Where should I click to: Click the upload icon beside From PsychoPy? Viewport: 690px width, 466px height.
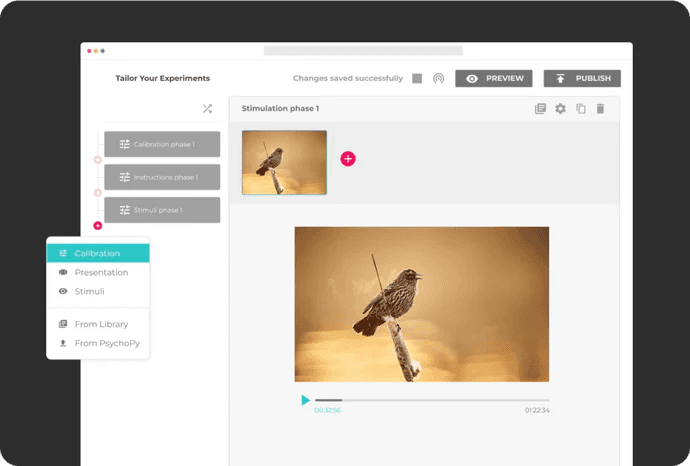tap(63, 343)
